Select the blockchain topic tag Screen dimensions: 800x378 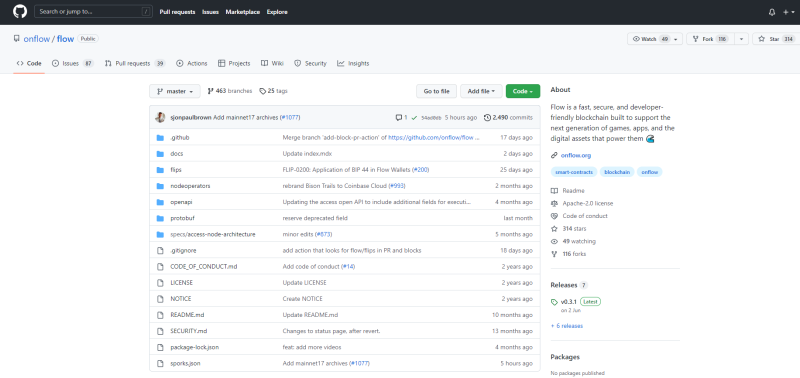point(617,172)
